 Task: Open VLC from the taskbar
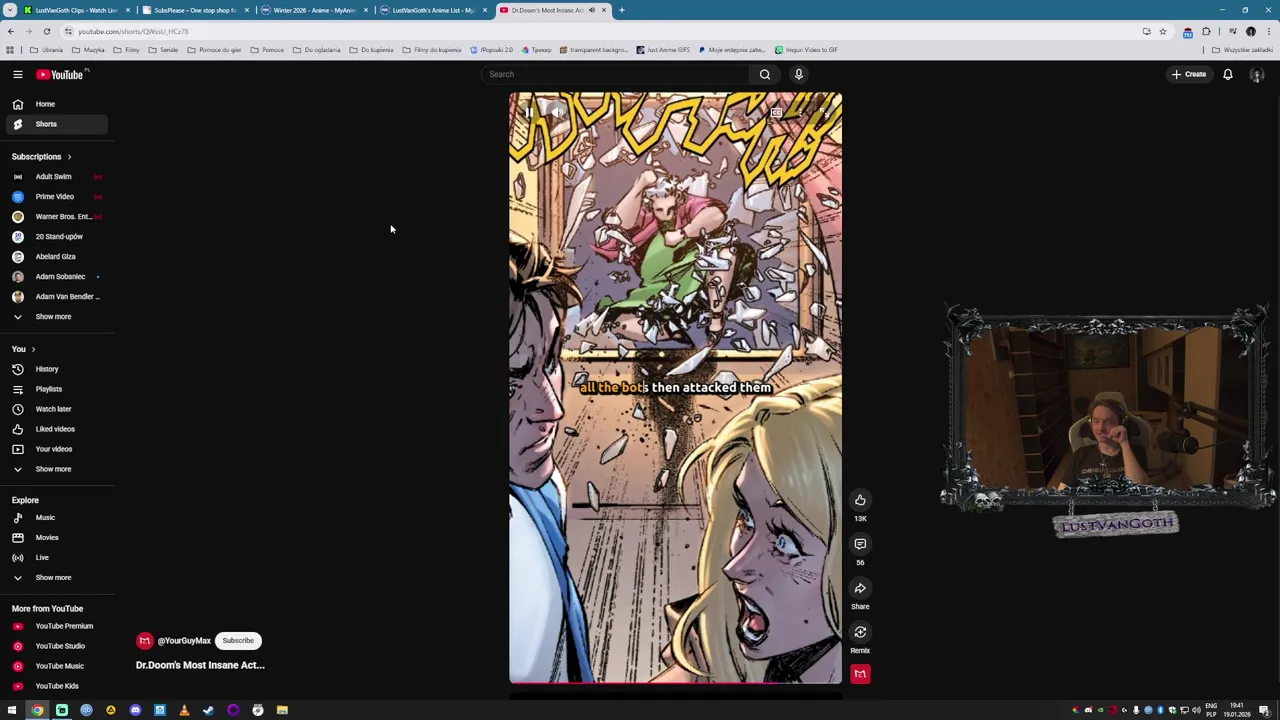tap(184, 711)
